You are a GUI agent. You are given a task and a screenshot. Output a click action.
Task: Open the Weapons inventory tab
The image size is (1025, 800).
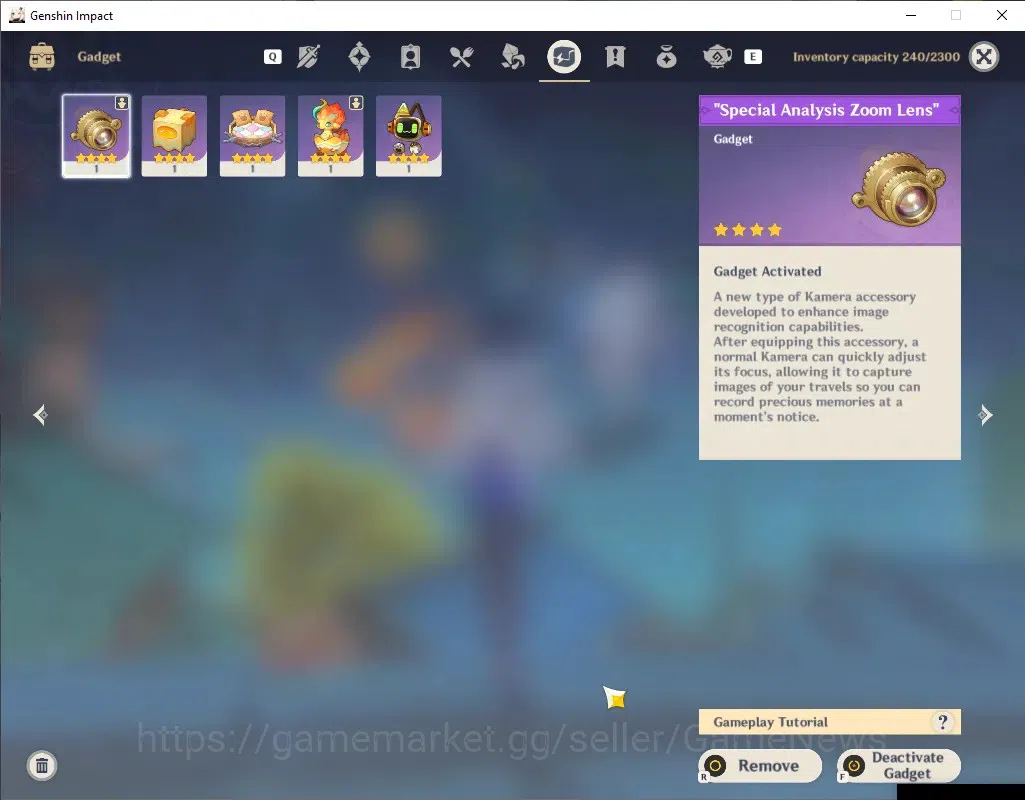coord(308,57)
